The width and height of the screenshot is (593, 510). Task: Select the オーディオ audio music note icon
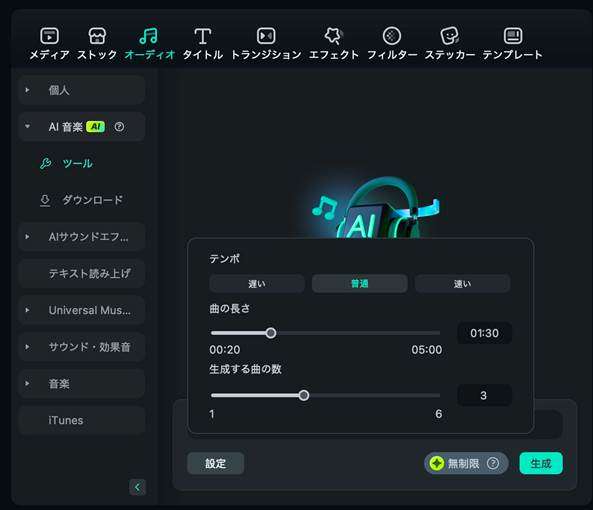coord(149,36)
